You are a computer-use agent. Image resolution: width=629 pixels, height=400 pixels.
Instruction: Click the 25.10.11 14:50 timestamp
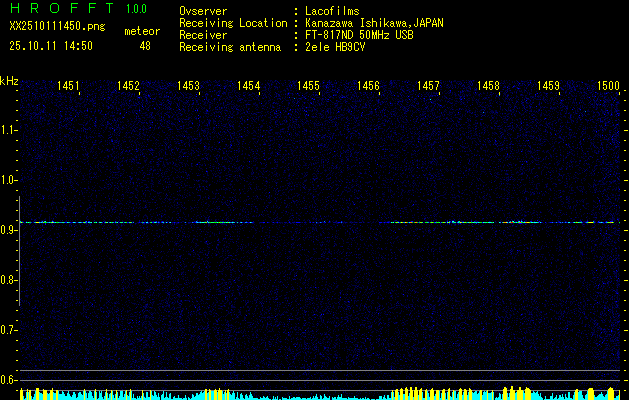click(51, 45)
